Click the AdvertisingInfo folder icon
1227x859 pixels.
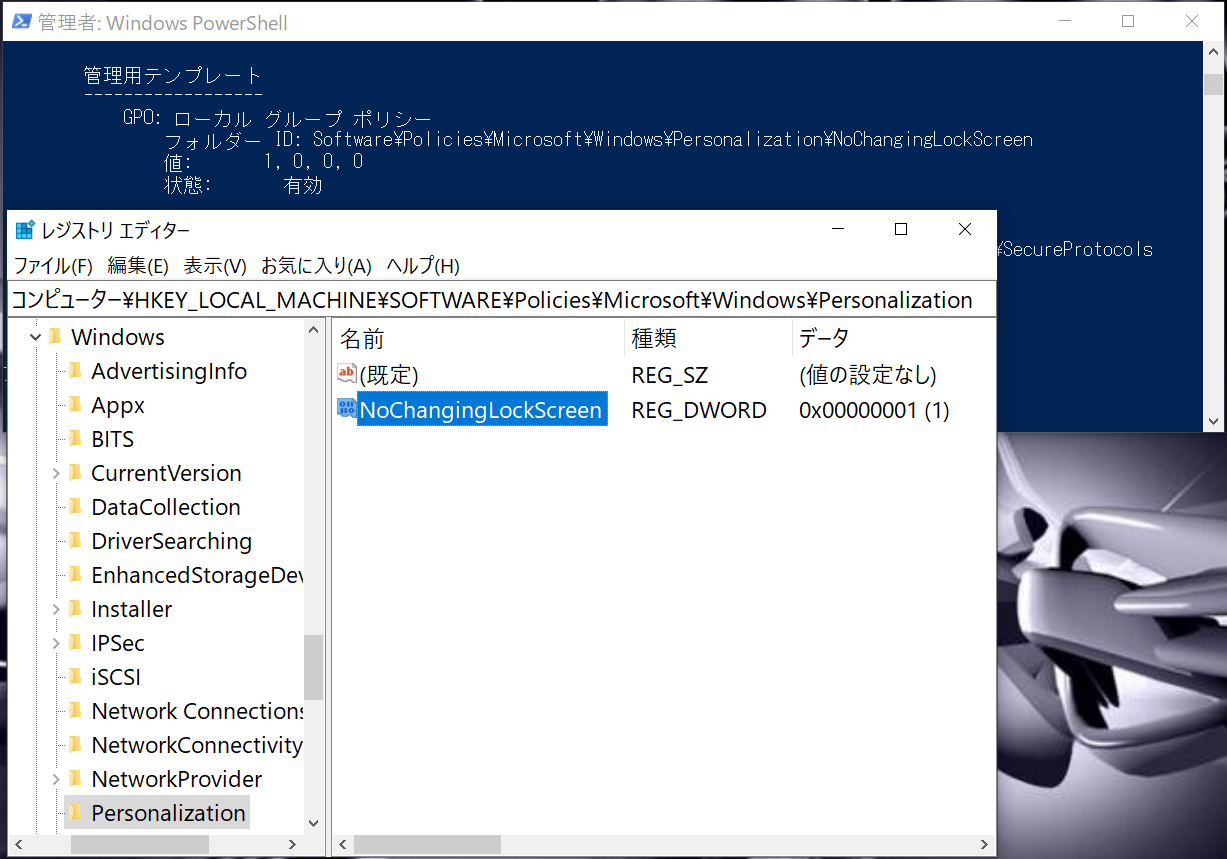(76, 371)
